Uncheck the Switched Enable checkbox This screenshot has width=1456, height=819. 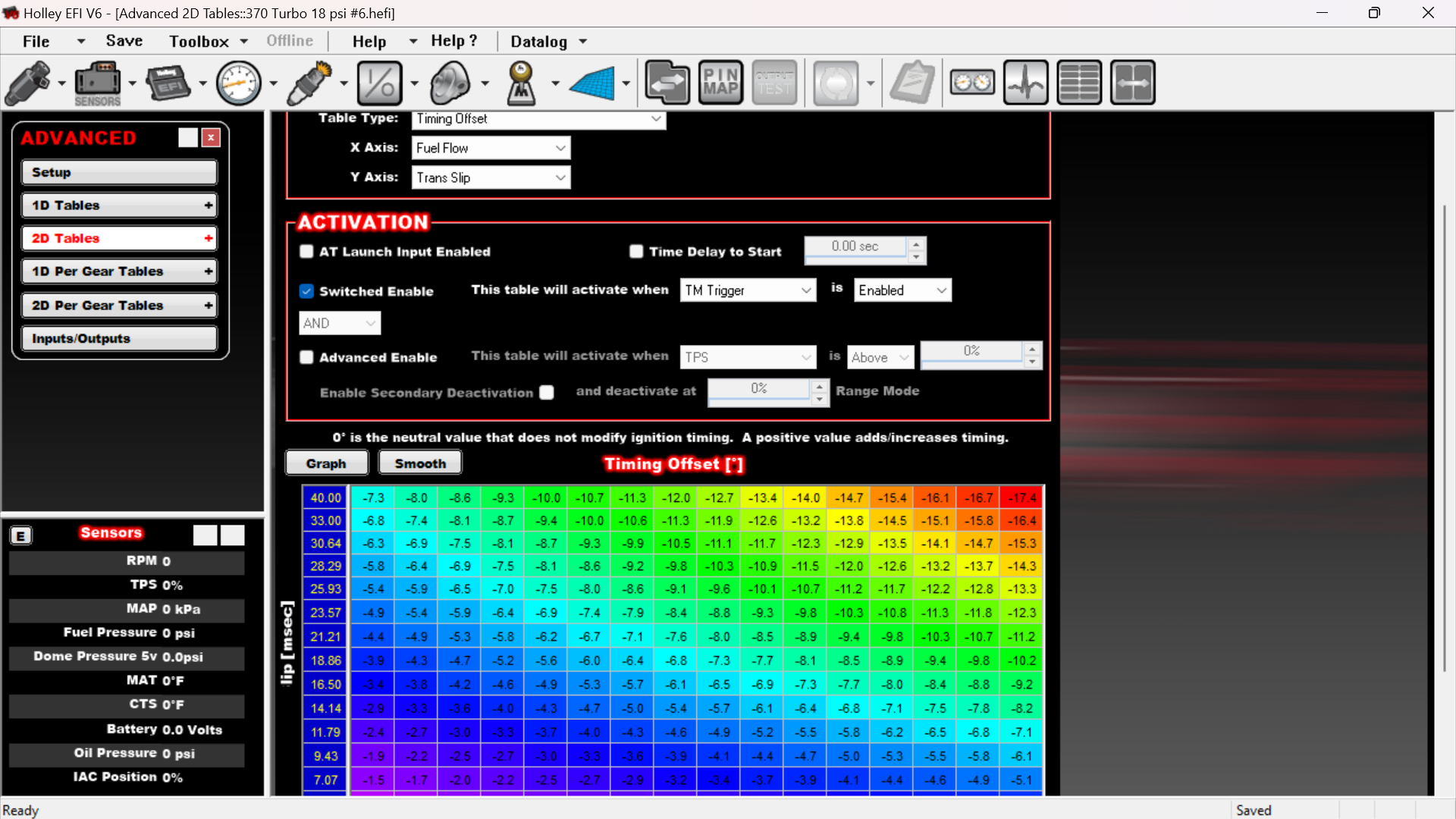[x=306, y=291]
